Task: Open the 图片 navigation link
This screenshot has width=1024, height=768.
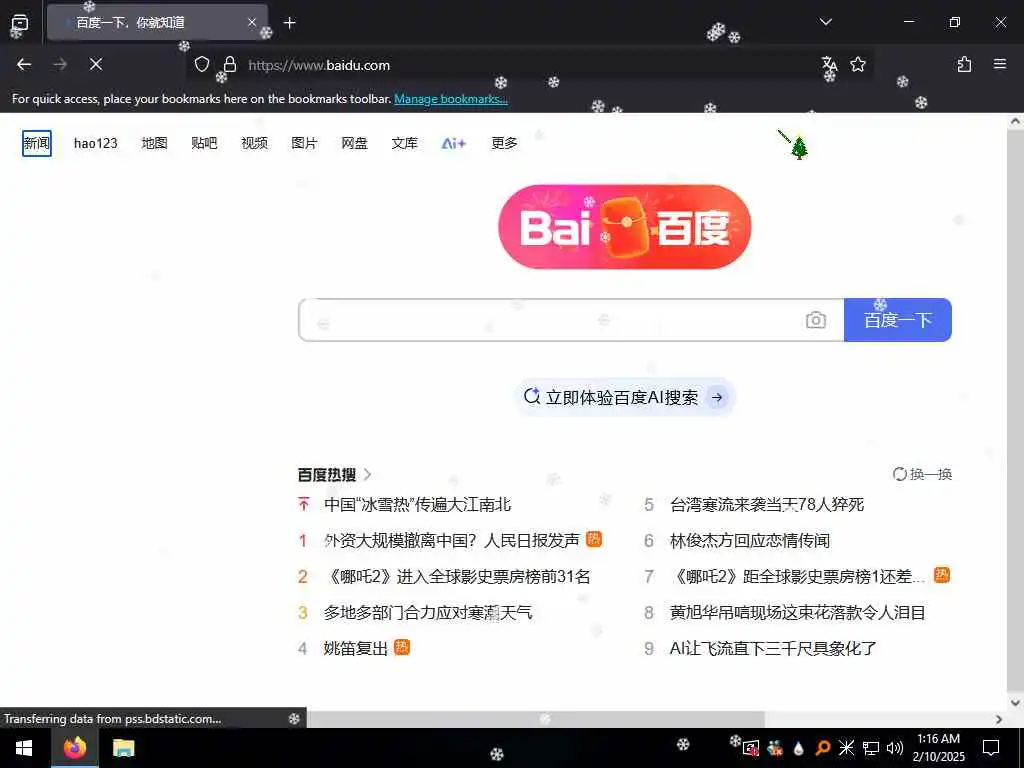Action: (x=304, y=143)
